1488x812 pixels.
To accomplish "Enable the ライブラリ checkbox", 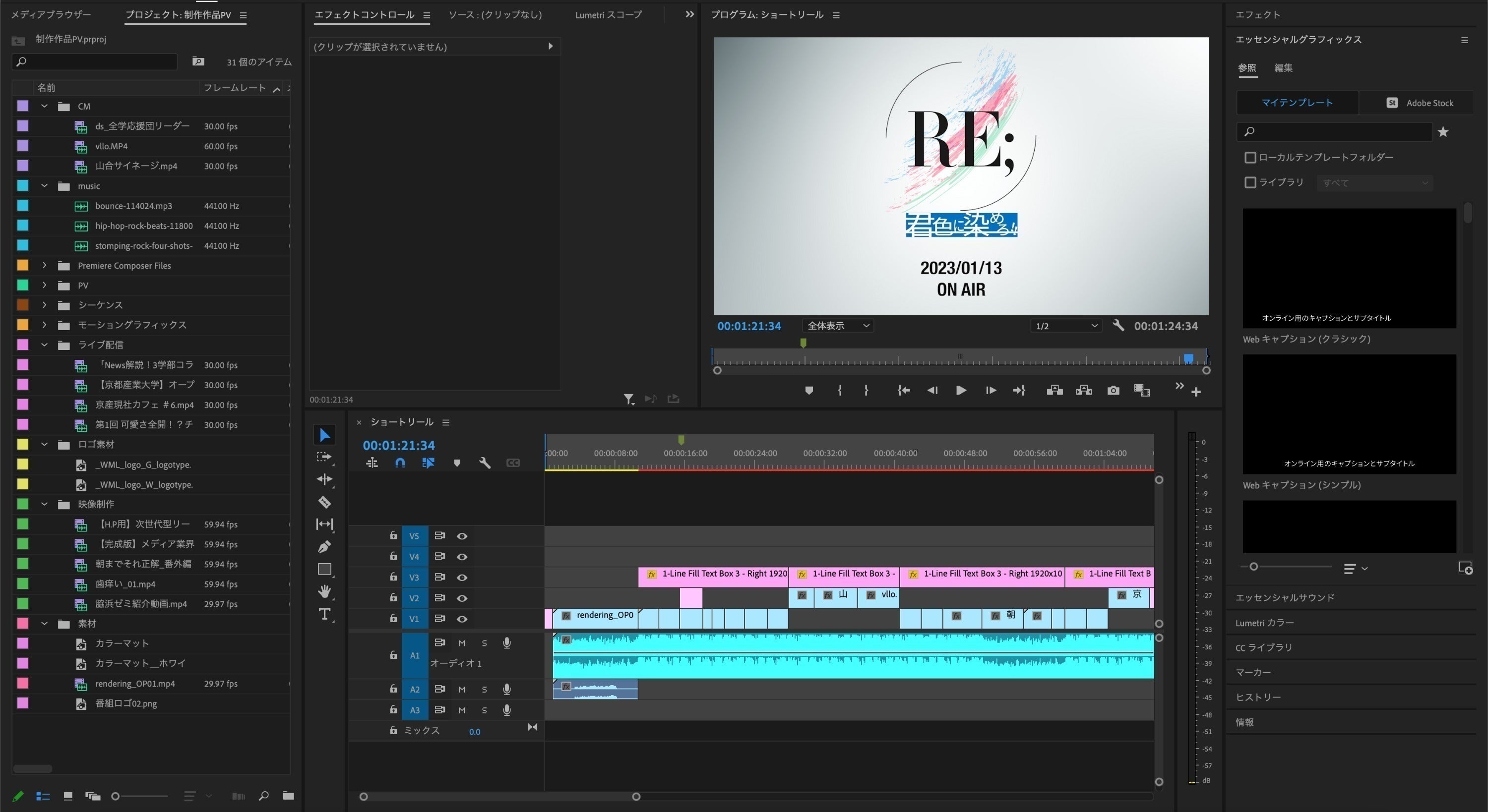I will coord(1250,182).
